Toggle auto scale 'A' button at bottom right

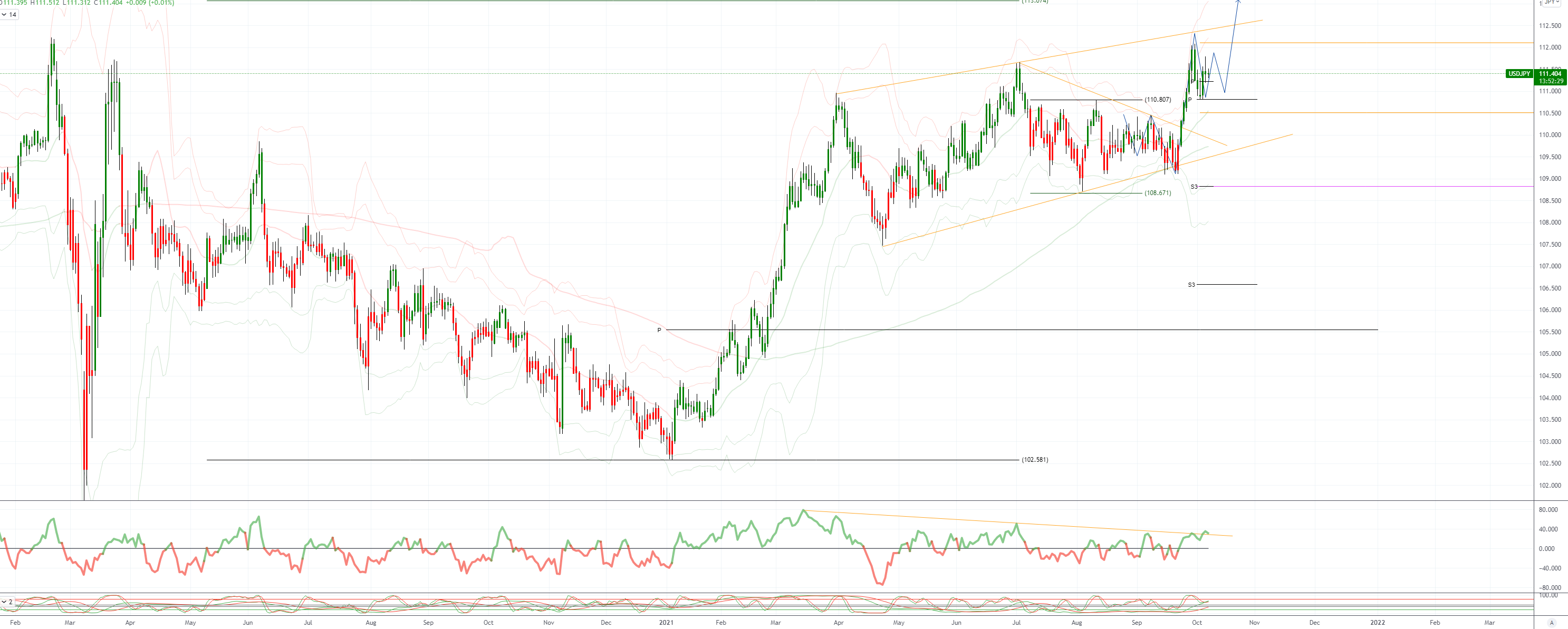tap(1552, 623)
